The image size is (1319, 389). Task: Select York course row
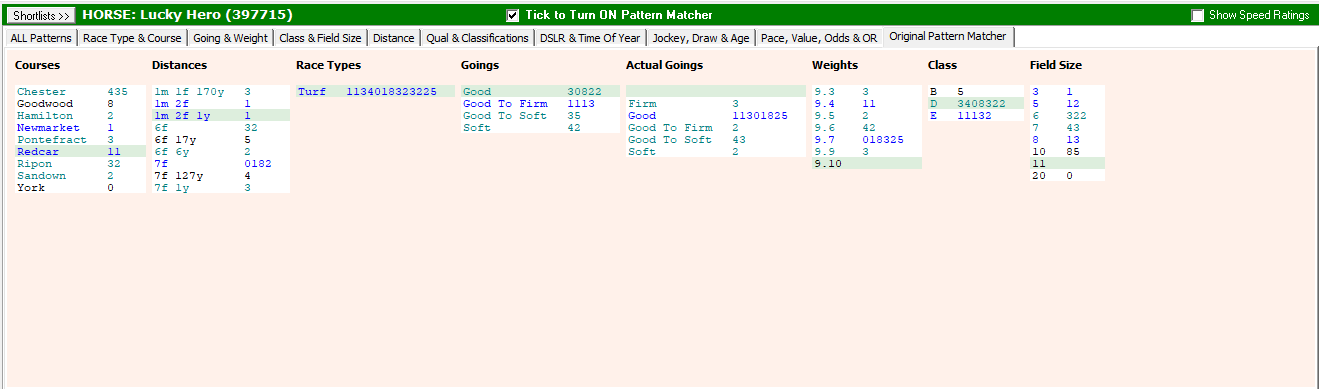click(x=80, y=188)
